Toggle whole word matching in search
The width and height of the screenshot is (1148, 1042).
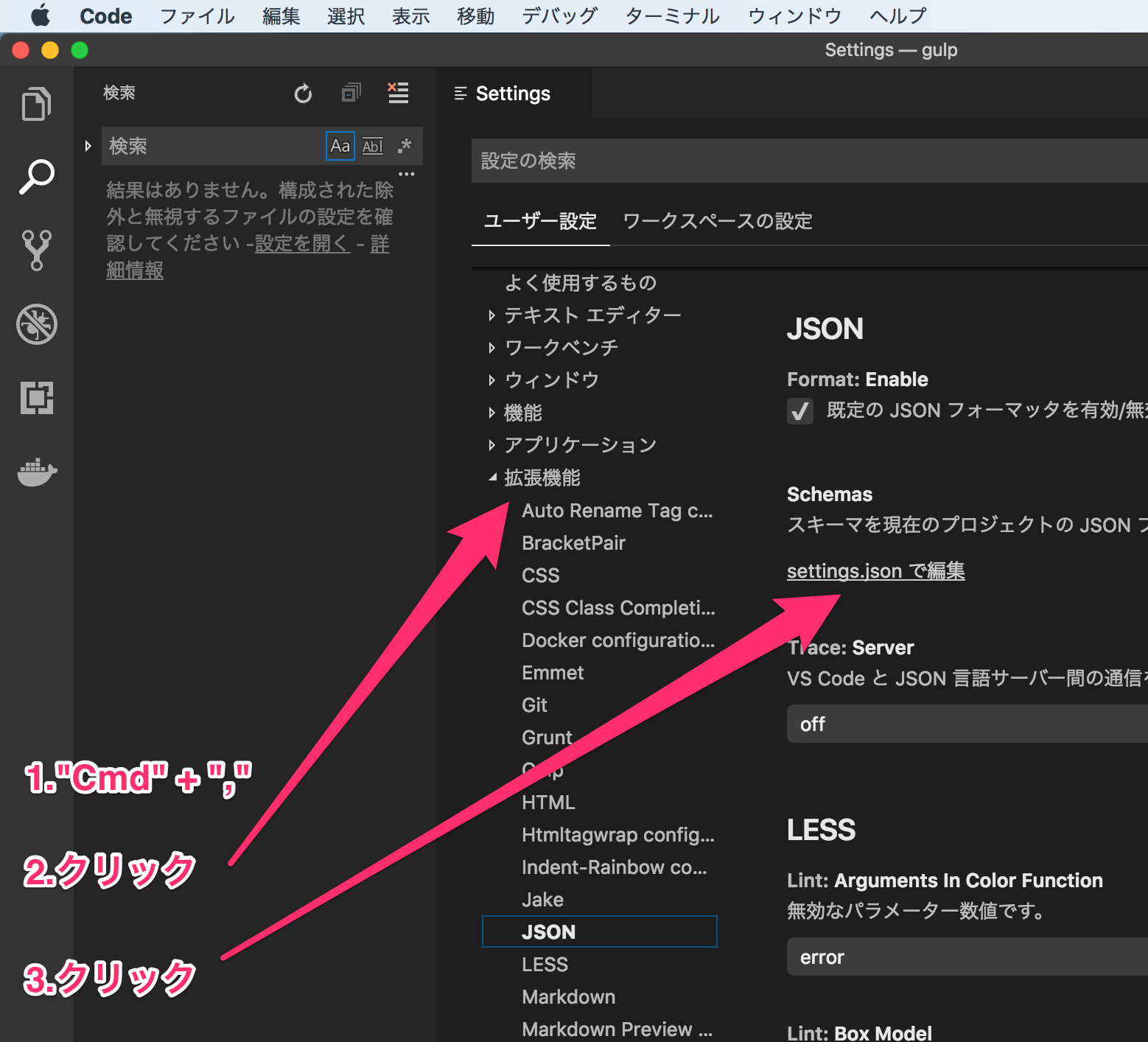(372, 146)
